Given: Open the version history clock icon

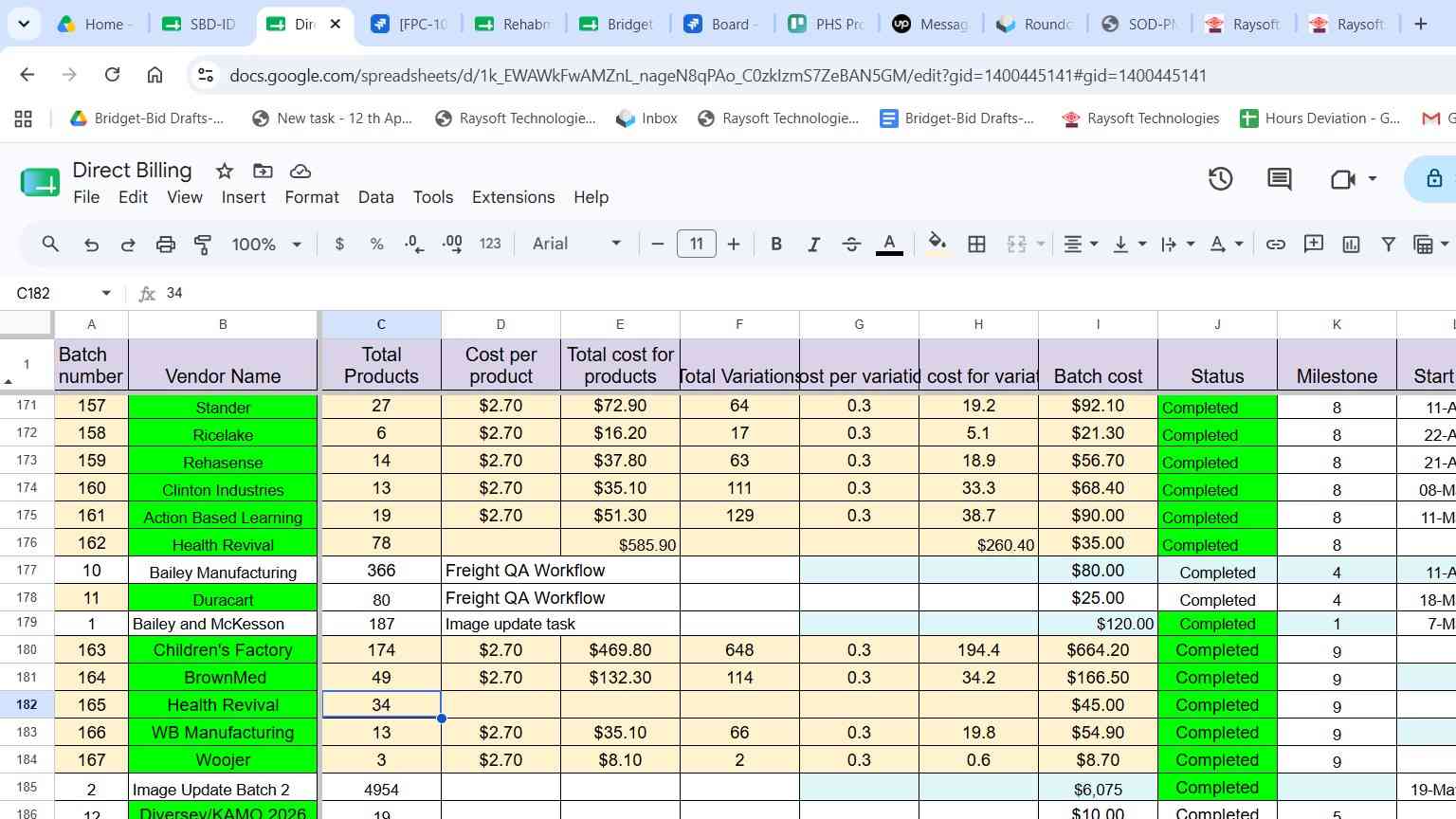Looking at the screenshot, I should (x=1220, y=178).
